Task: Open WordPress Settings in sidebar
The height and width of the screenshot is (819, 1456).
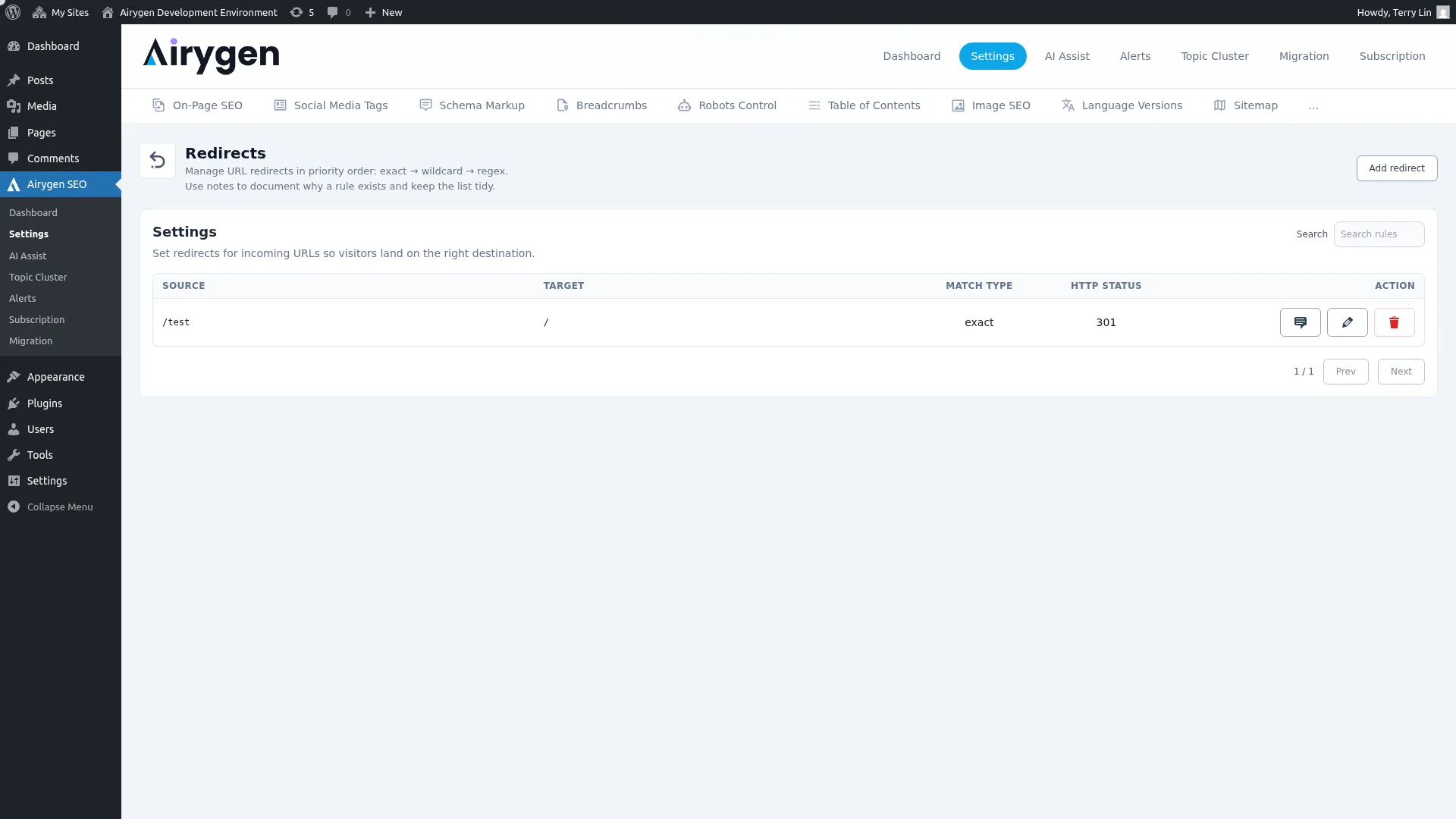Action: click(x=61, y=481)
